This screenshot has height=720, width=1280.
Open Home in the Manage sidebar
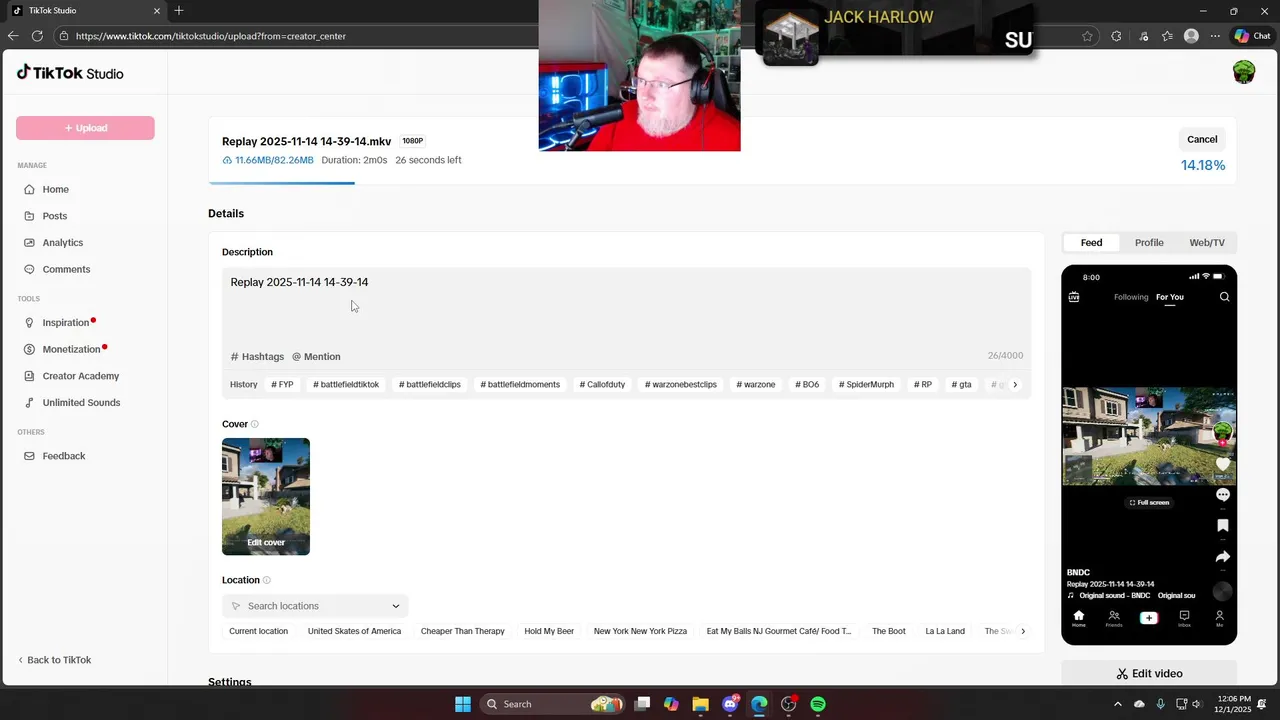56,189
